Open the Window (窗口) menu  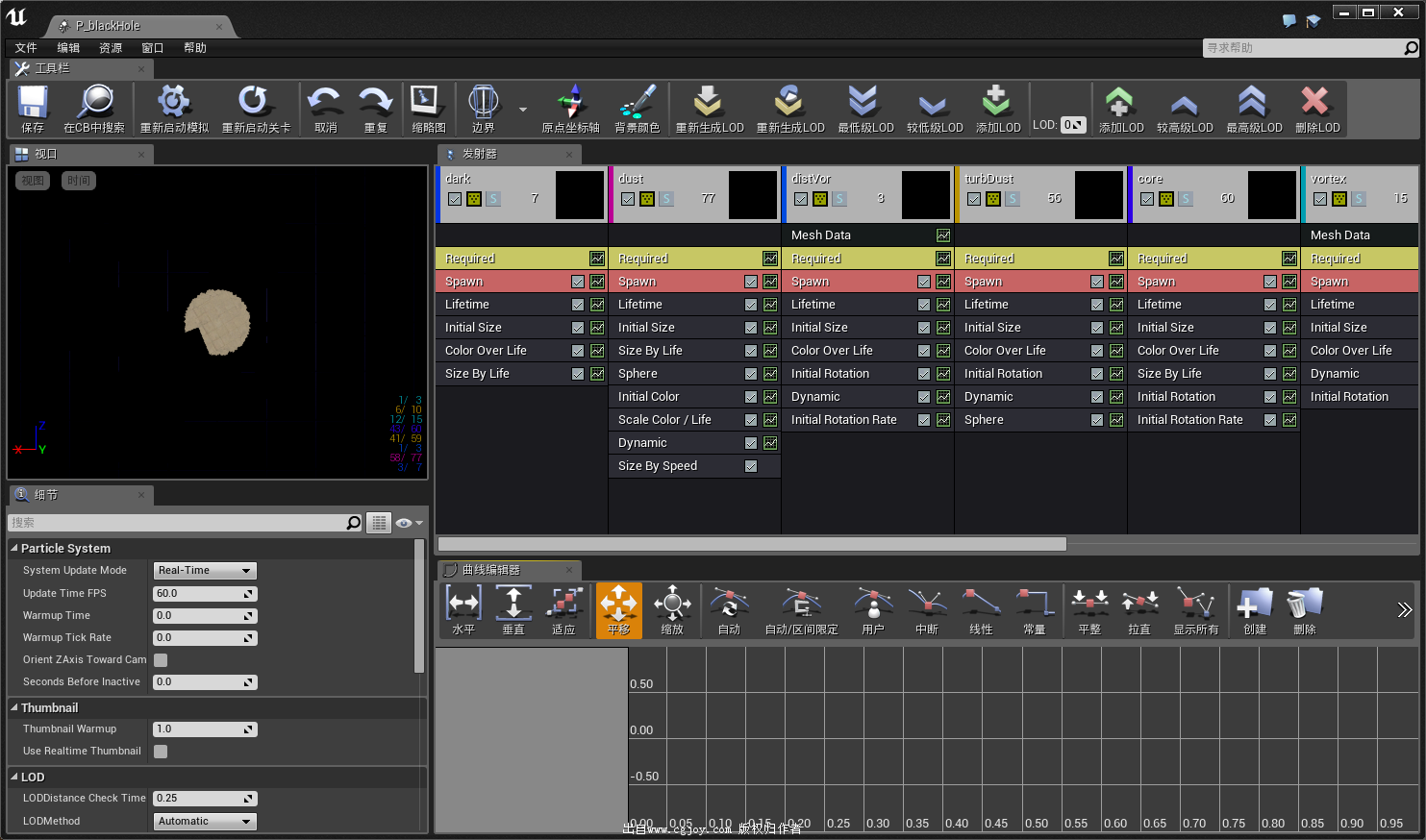pos(152,48)
